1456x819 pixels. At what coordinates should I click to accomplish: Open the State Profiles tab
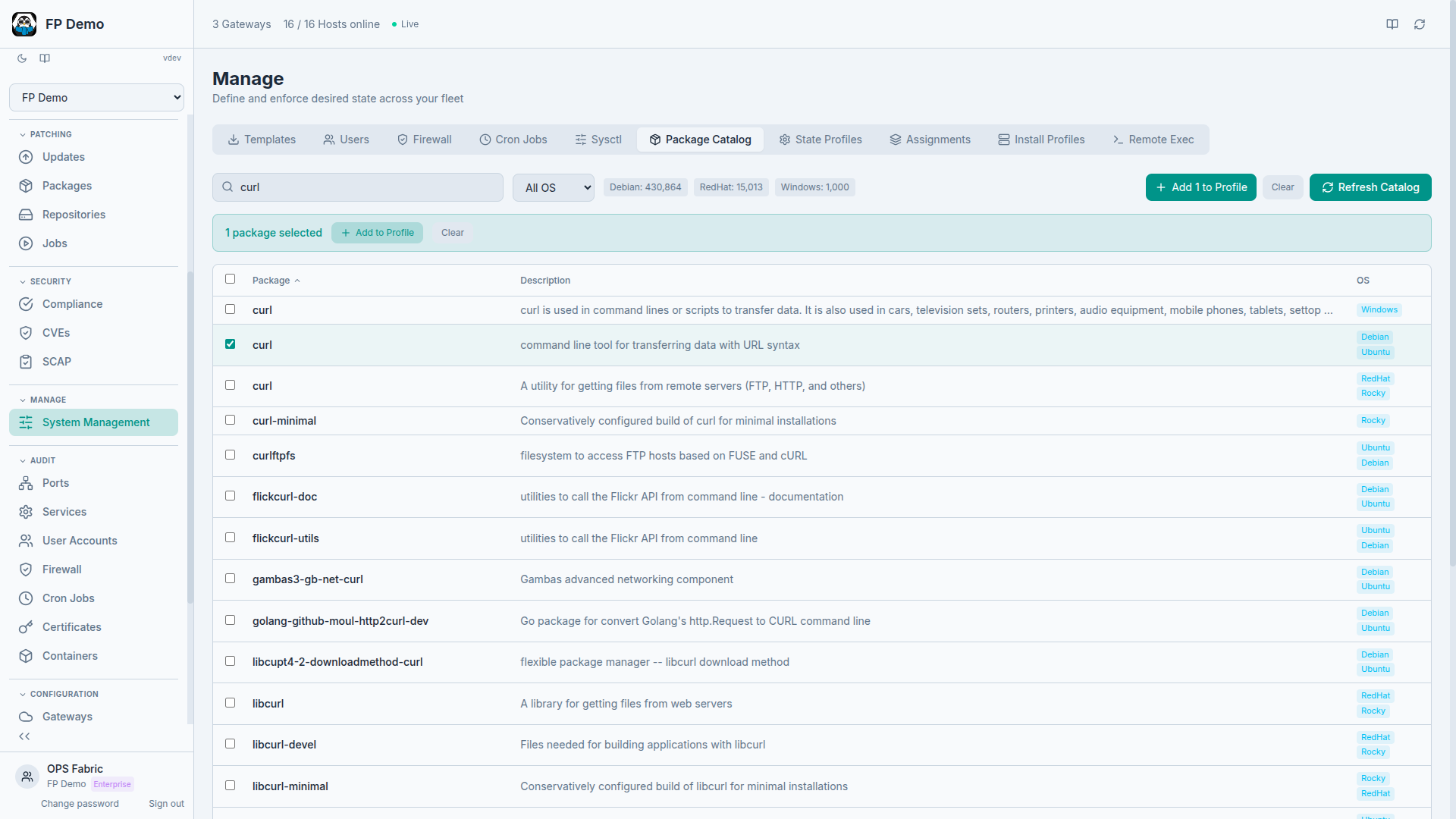coord(820,140)
